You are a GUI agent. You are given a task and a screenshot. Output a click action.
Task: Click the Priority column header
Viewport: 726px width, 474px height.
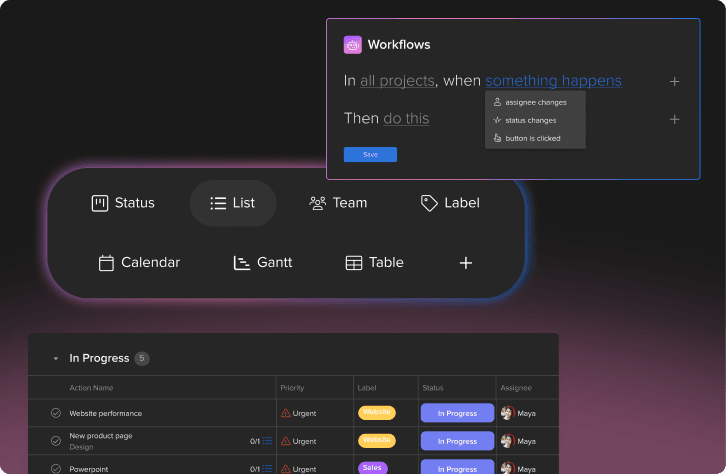[x=292, y=388]
